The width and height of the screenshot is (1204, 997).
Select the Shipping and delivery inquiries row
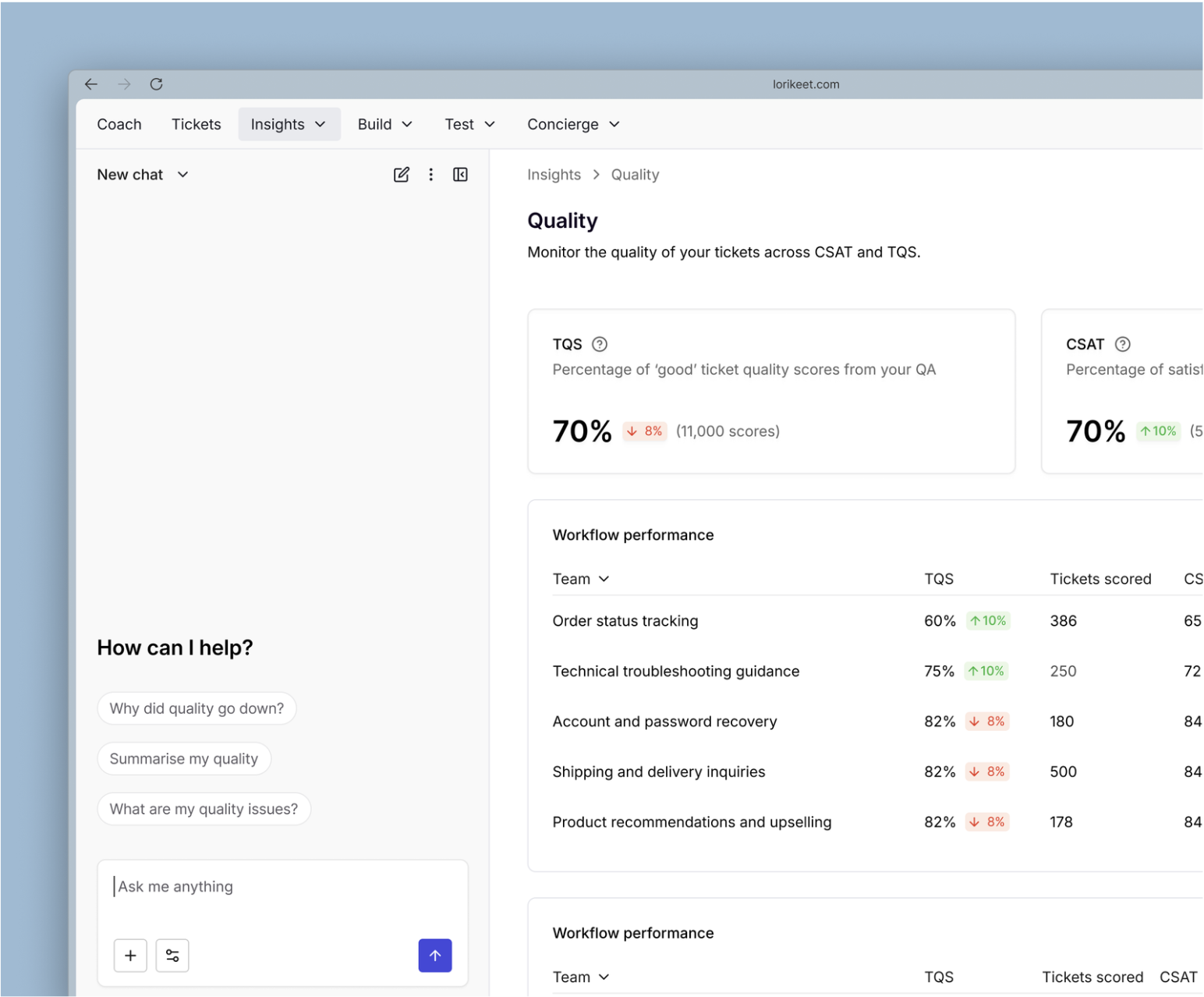click(x=877, y=772)
